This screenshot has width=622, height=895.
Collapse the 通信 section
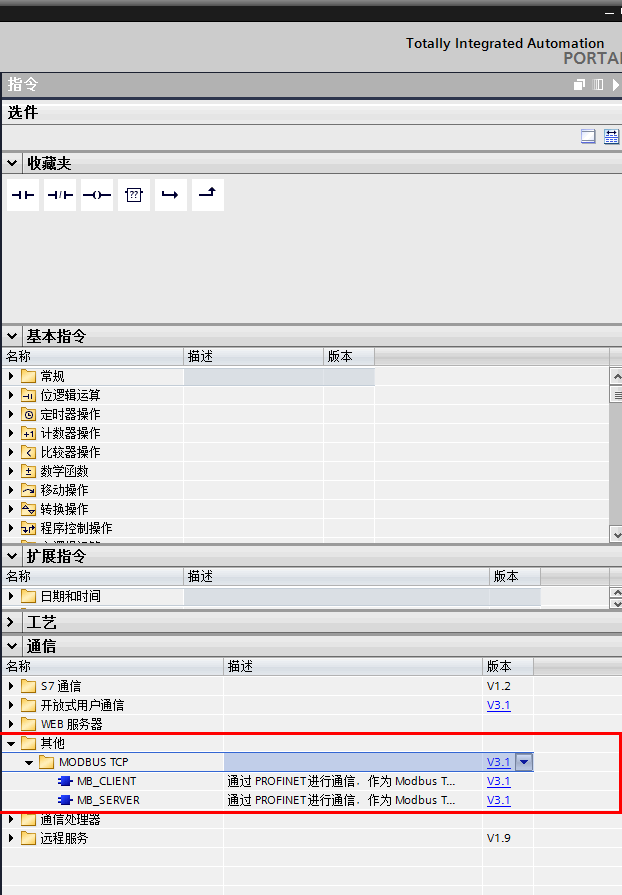click(12, 646)
